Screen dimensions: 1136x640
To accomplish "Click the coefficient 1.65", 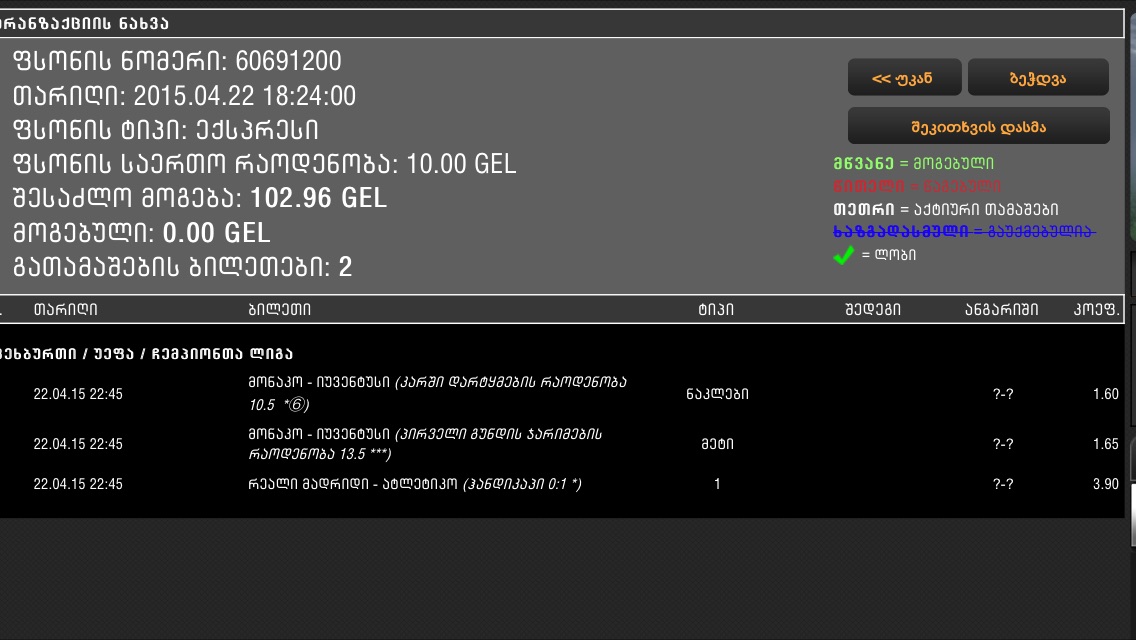I will coord(1106,444).
